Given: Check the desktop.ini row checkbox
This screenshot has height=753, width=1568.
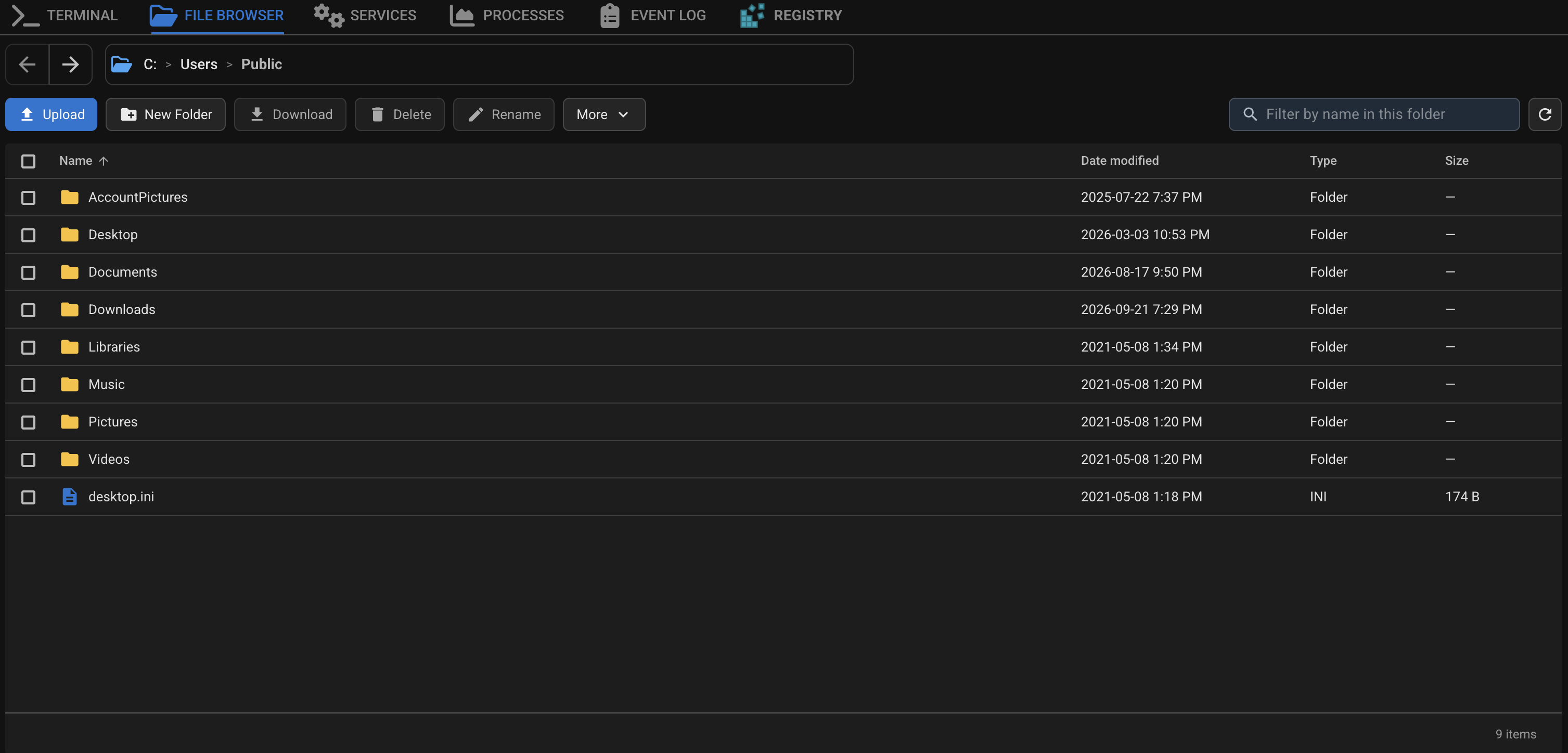Looking at the screenshot, I should pyautogui.click(x=28, y=498).
